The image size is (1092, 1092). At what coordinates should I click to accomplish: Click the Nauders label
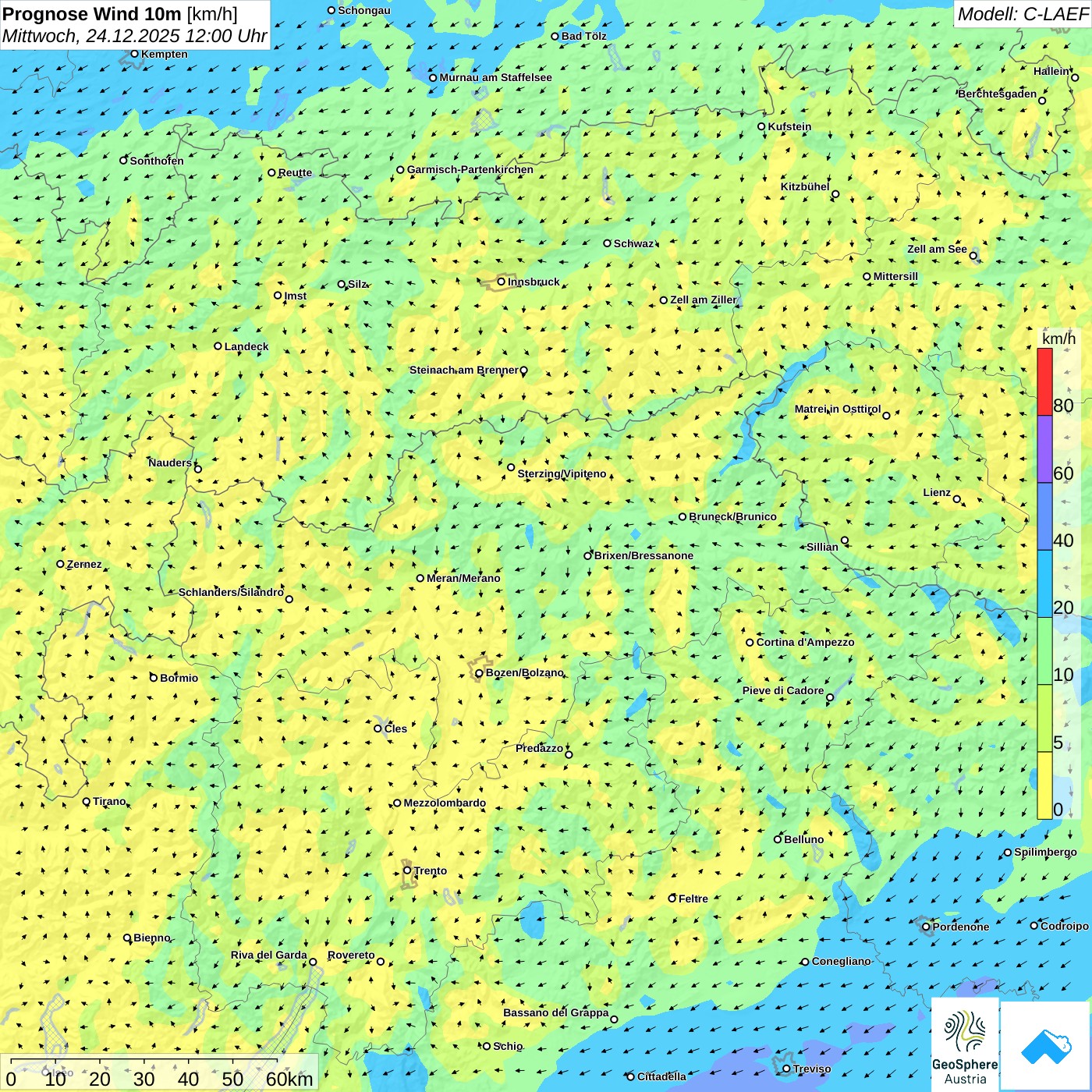[170, 463]
